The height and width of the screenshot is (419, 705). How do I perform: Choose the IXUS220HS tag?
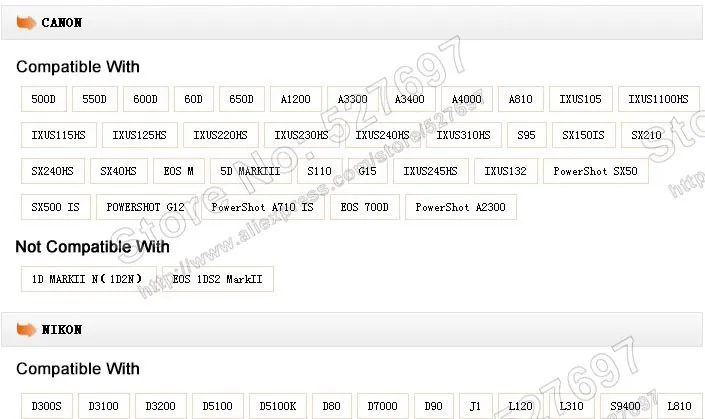pos(221,135)
